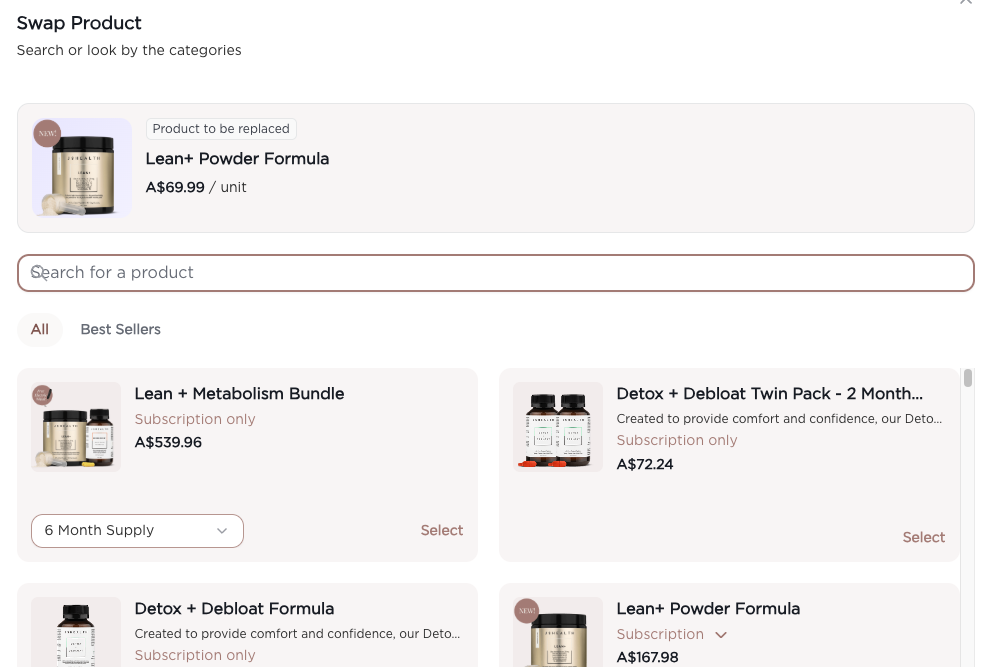Select the Detox + Debloat Twin Pack
Screen dimensions: 982x668
[923, 537]
